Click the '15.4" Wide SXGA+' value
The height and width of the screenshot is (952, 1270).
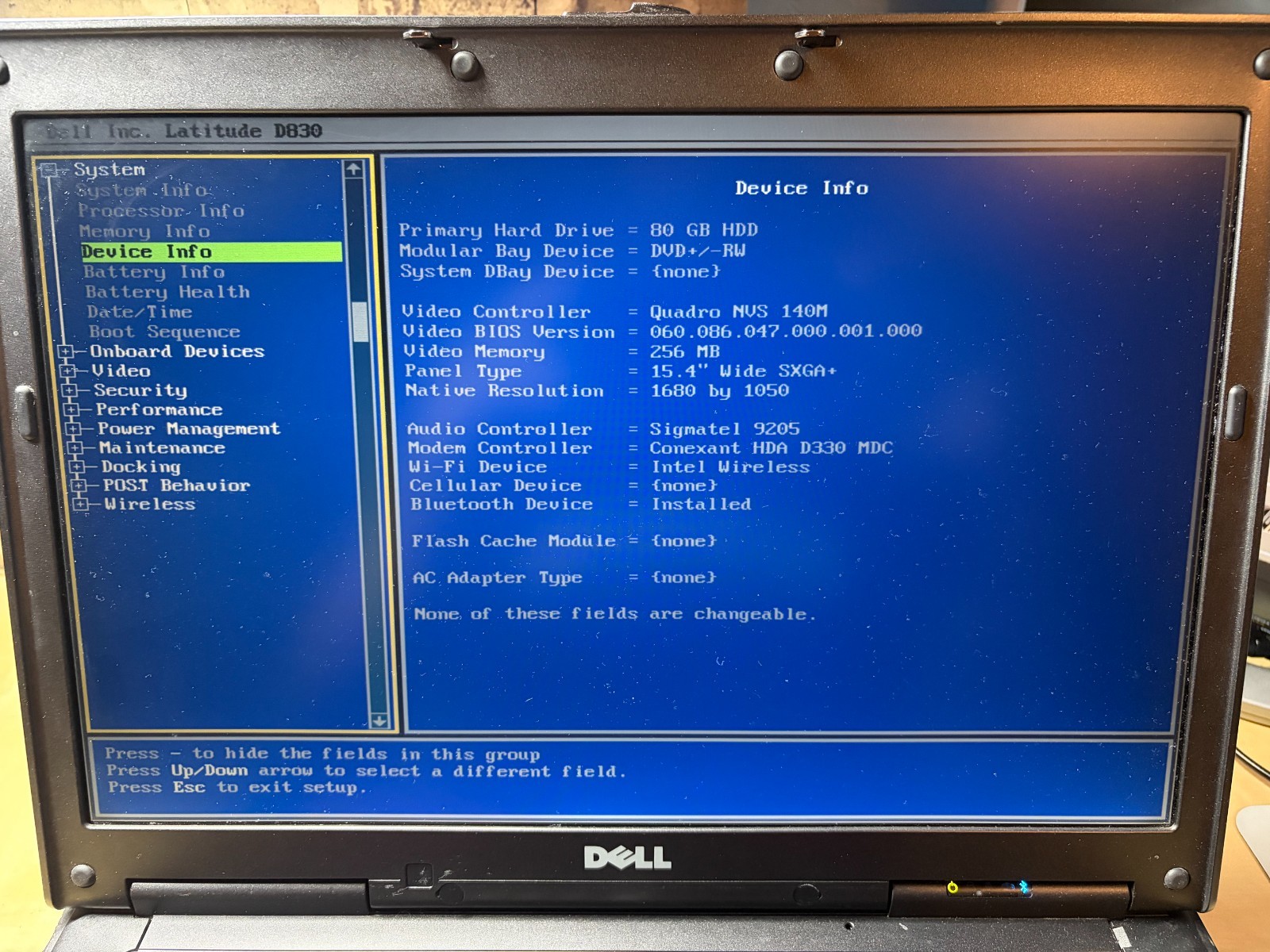[x=744, y=371]
